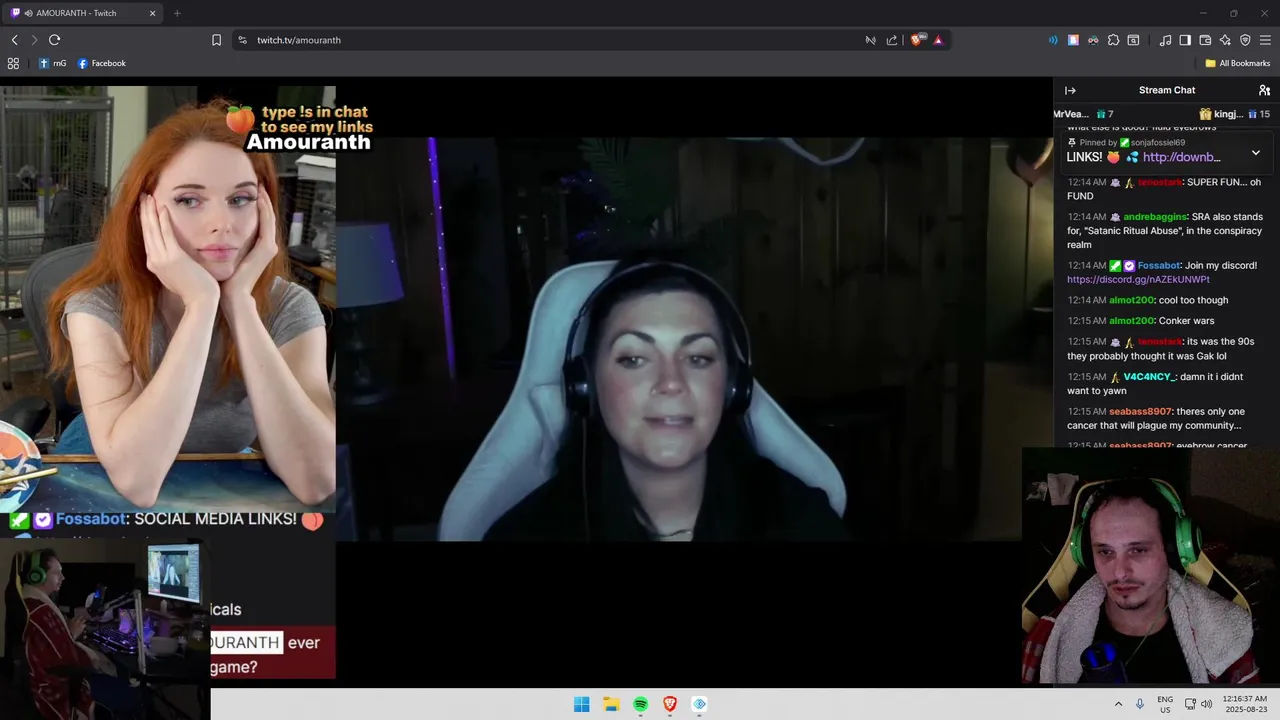Collapse the Stream Chat panel arrow icon

(1070, 90)
